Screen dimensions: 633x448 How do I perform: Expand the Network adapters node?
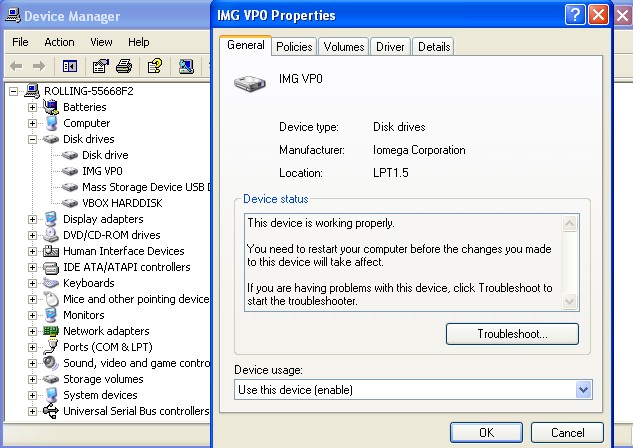(33, 331)
